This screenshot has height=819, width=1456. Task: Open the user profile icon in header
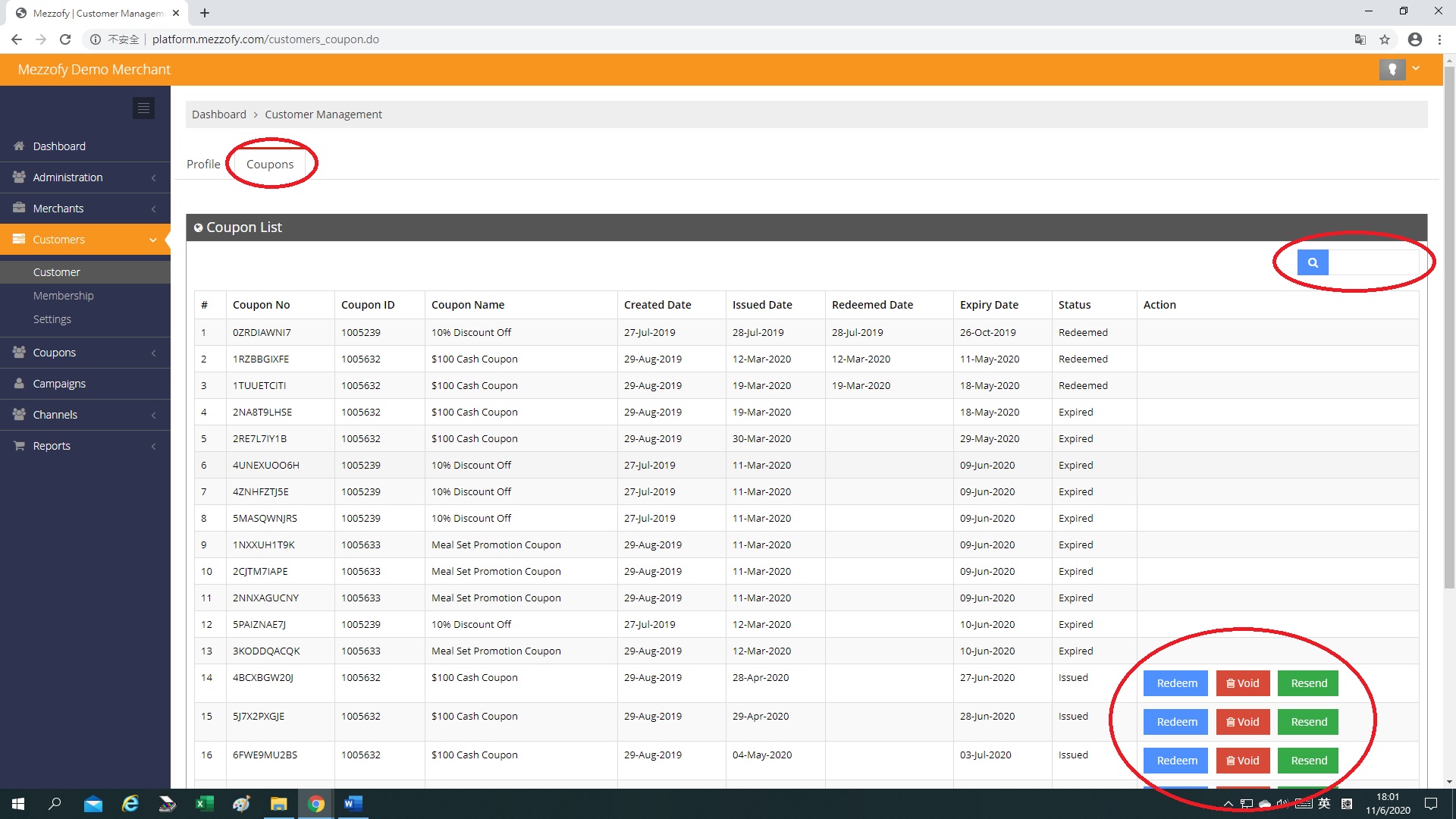(1392, 69)
